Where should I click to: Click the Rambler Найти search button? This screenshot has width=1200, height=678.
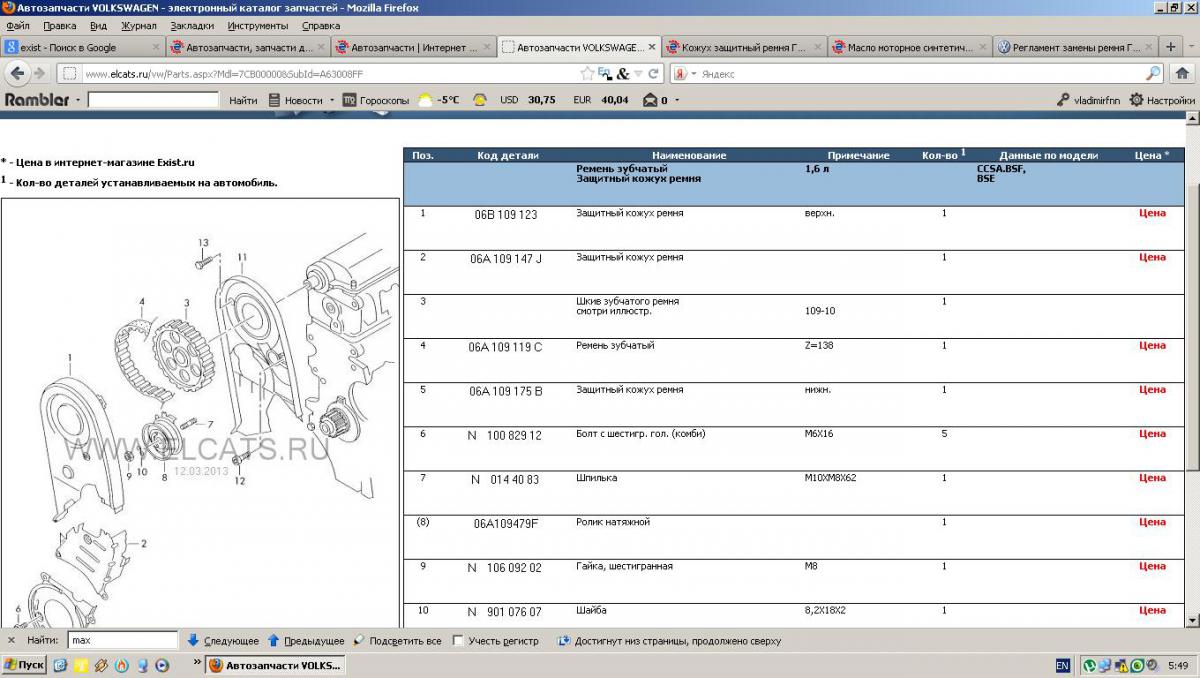point(243,100)
